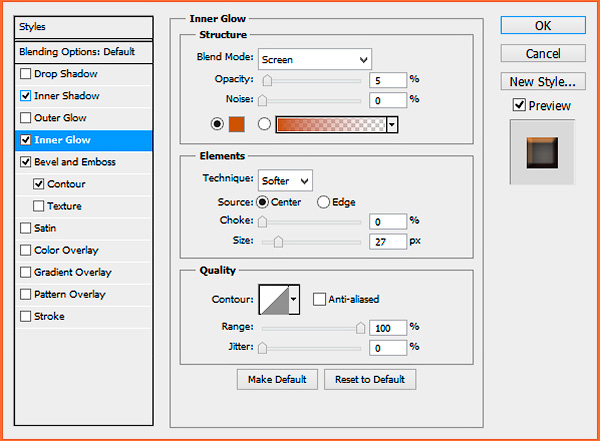Click the New Style button
The width and height of the screenshot is (600, 441).
[543, 82]
